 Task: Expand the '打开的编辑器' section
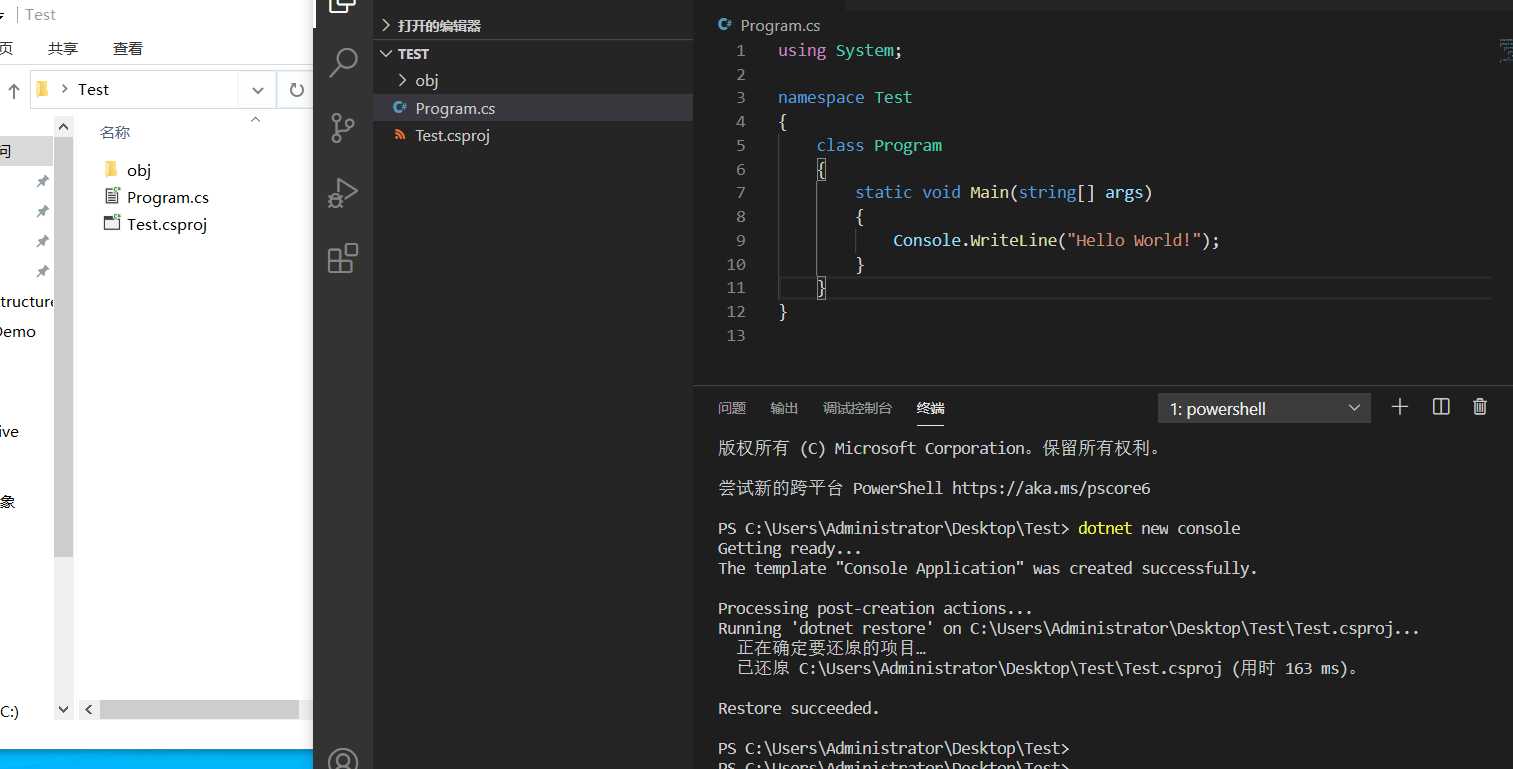coord(533,25)
